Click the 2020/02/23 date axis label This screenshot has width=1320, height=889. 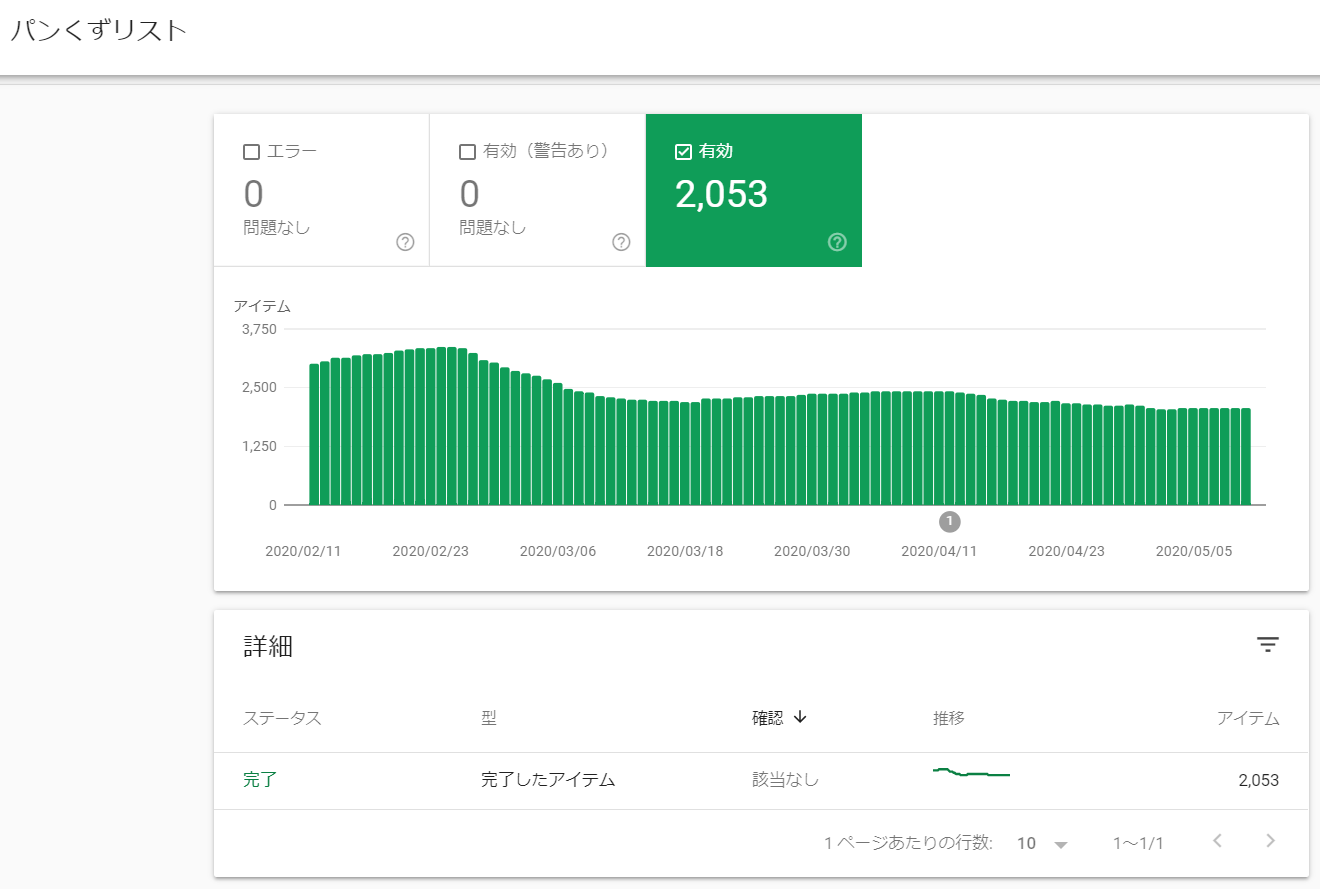[x=430, y=551]
